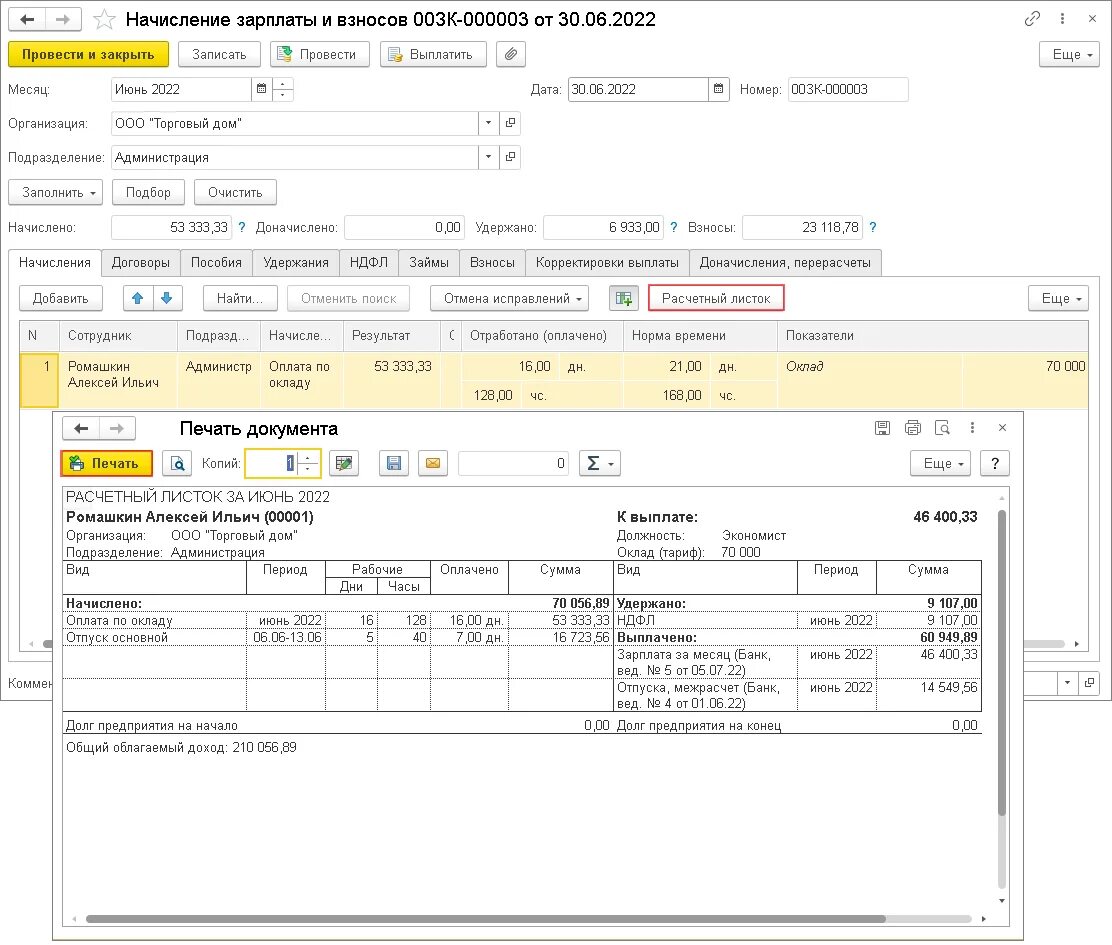Image resolution: width=1112 pixels, height=945 pixels.
Task: Click printer icon in print window header
Action: click(x=912, y=427)
